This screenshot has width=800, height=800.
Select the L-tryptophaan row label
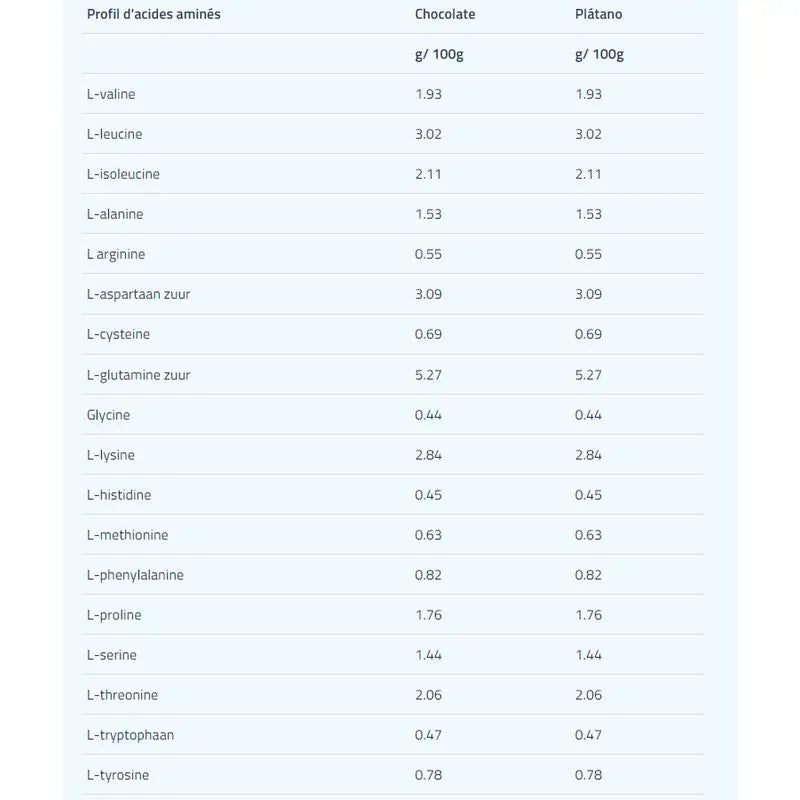[130, 735]
